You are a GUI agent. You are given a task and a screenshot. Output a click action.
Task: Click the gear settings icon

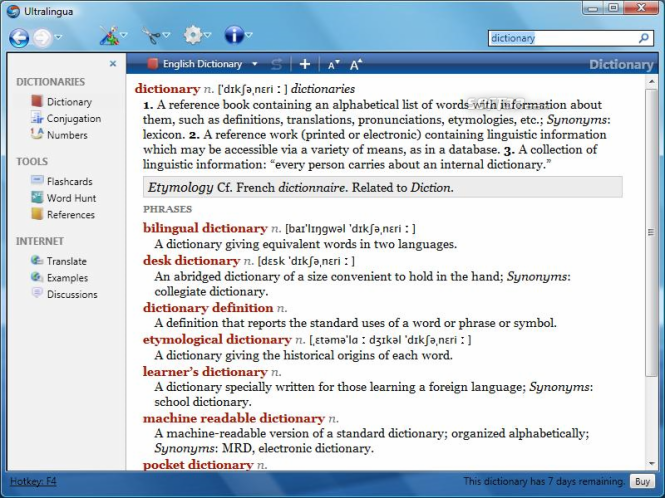pyautogui.click(x=193, y=35)
